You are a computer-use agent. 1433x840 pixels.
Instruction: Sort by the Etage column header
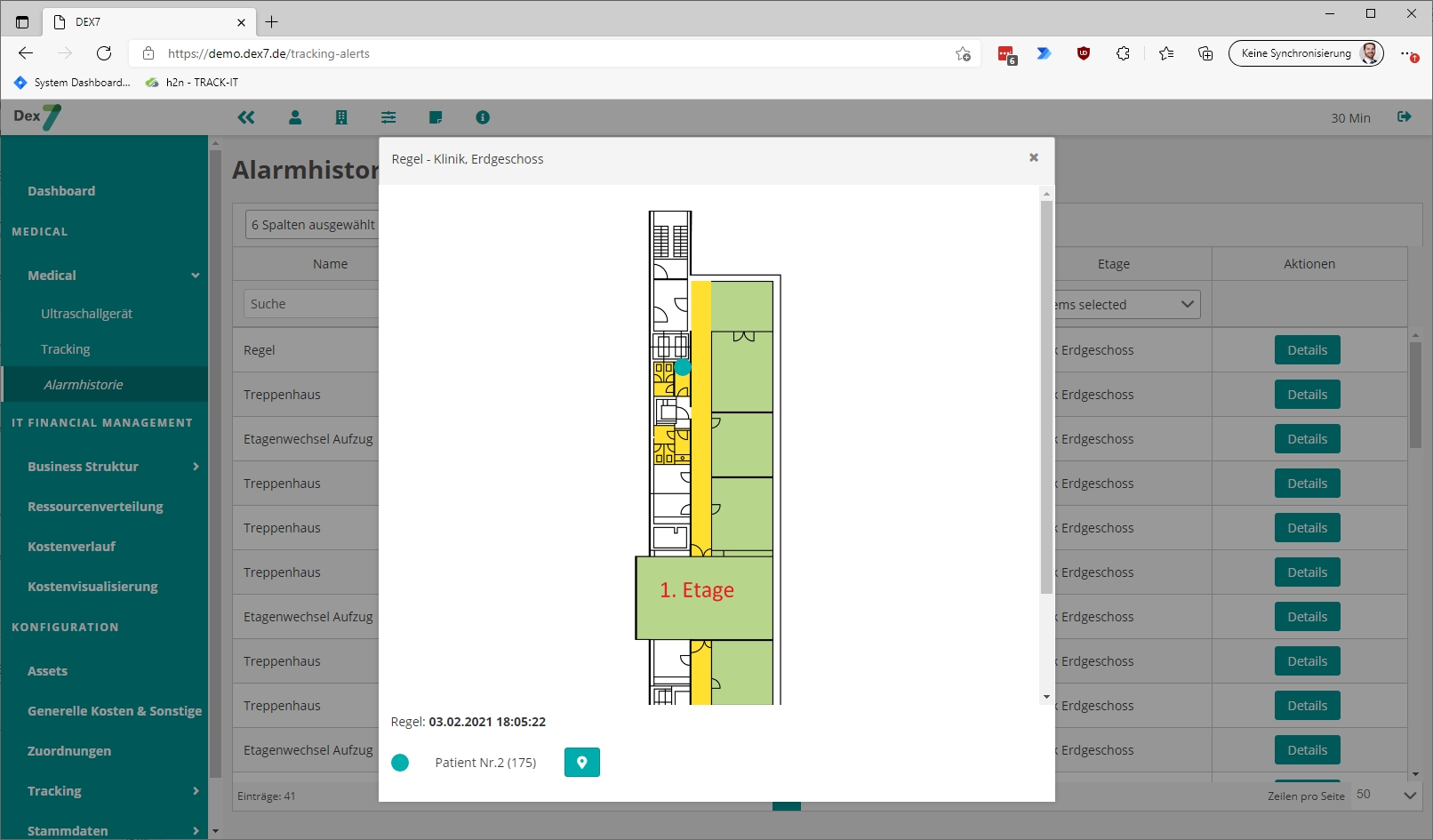click(x=1114, y=264)
